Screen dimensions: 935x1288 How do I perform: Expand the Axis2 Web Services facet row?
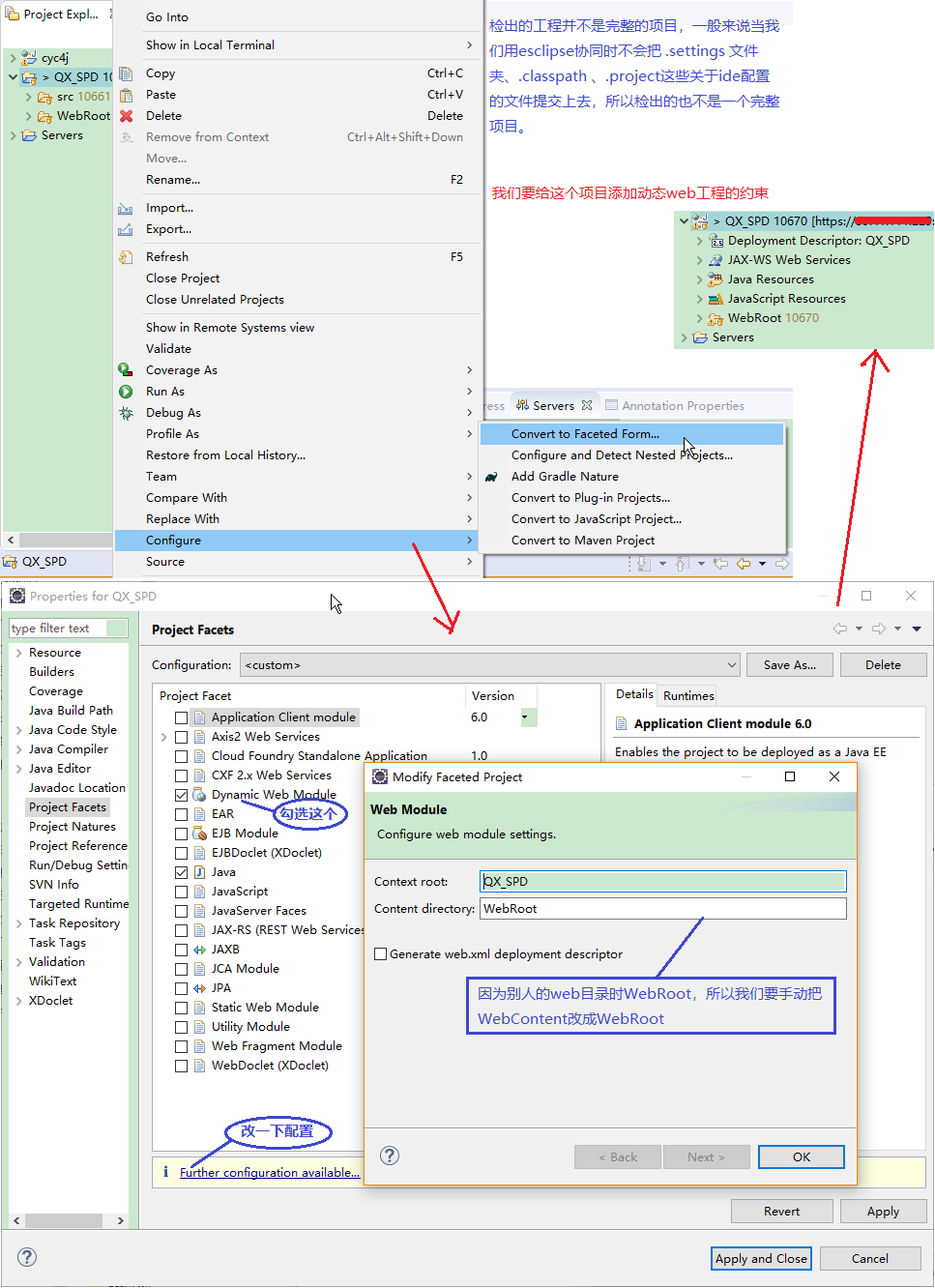(164, 737)
